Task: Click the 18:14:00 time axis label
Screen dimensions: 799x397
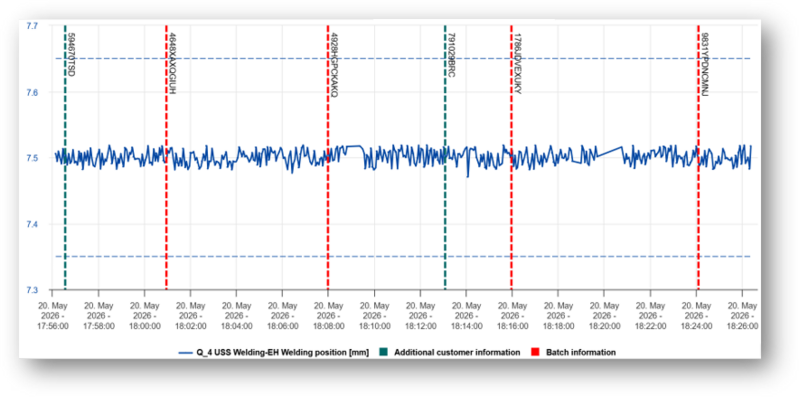Action: [466, 316]
